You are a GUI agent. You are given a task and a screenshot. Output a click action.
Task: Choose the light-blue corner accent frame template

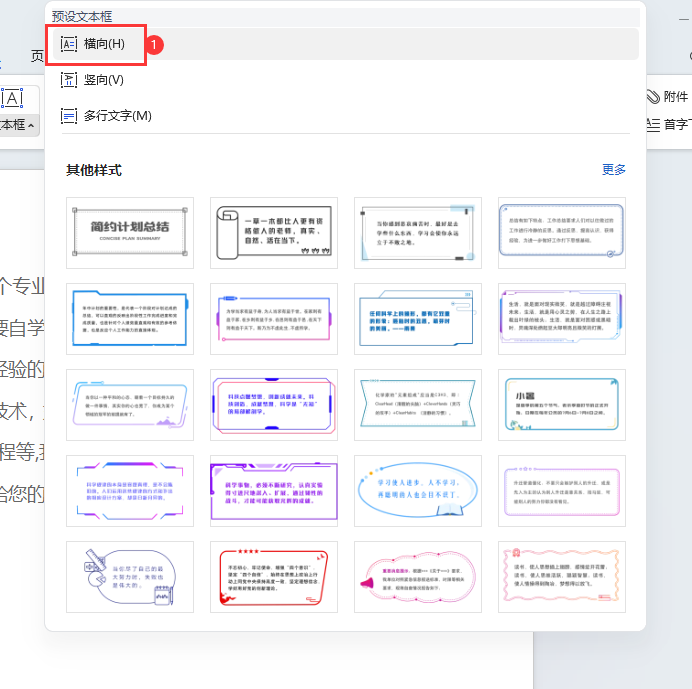click(417, 233)
